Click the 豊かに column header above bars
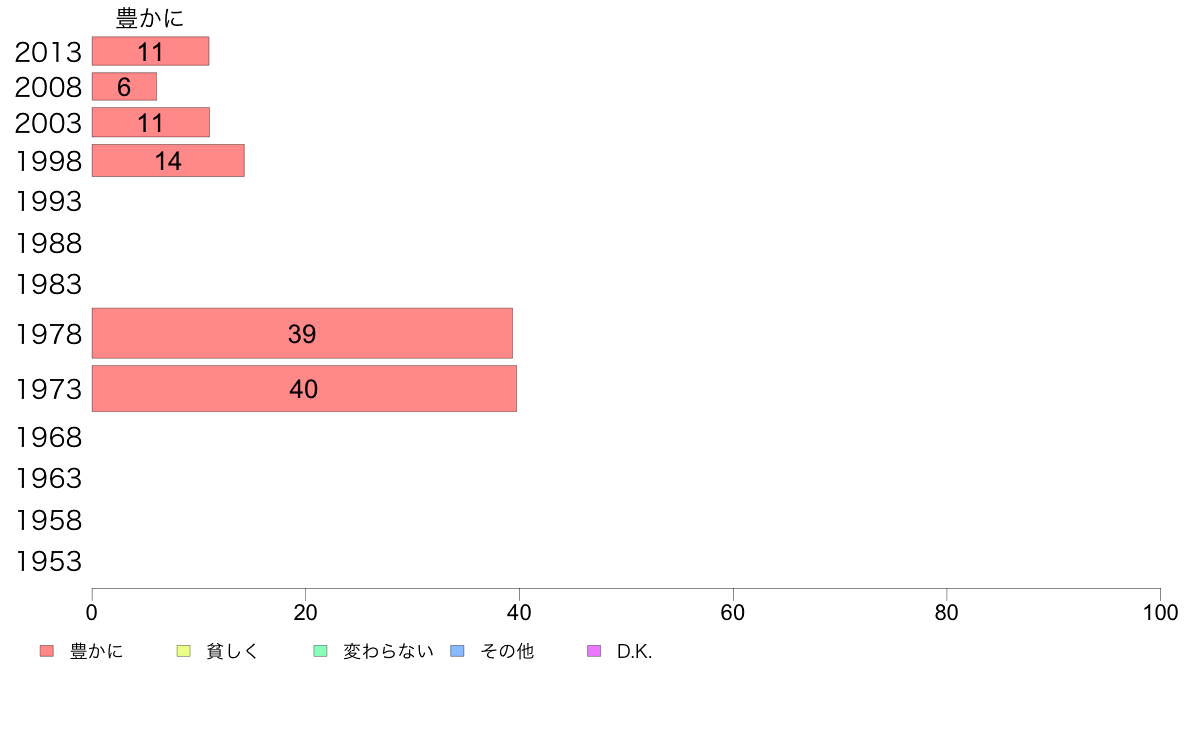Viewport: 1188px width, 736px height. pyautogui.click(x=150, y=17)
